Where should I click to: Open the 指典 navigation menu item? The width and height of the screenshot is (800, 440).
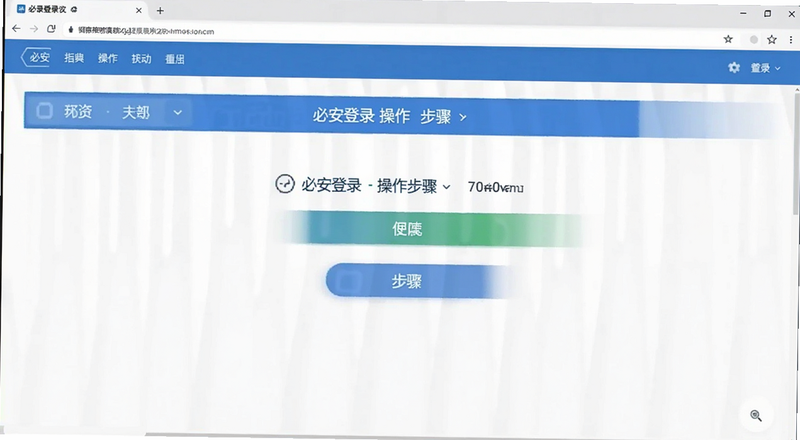click(x=74, y=58)
